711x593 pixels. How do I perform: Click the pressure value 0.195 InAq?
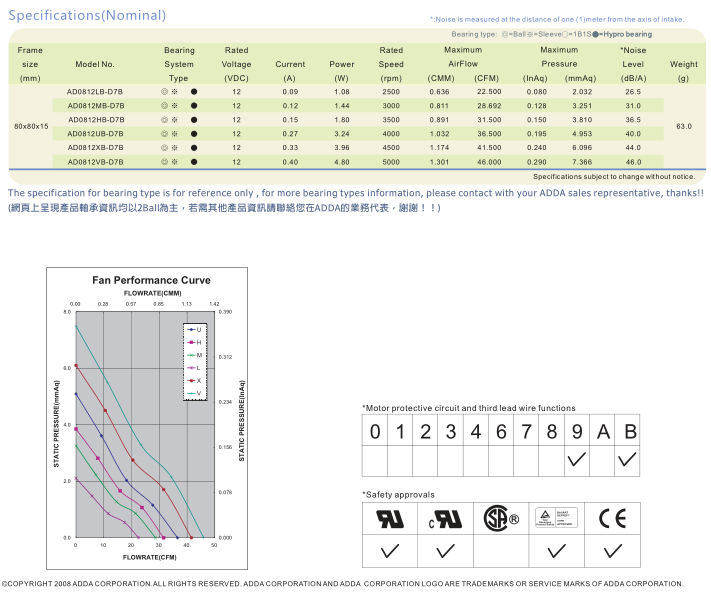point(536,134)
